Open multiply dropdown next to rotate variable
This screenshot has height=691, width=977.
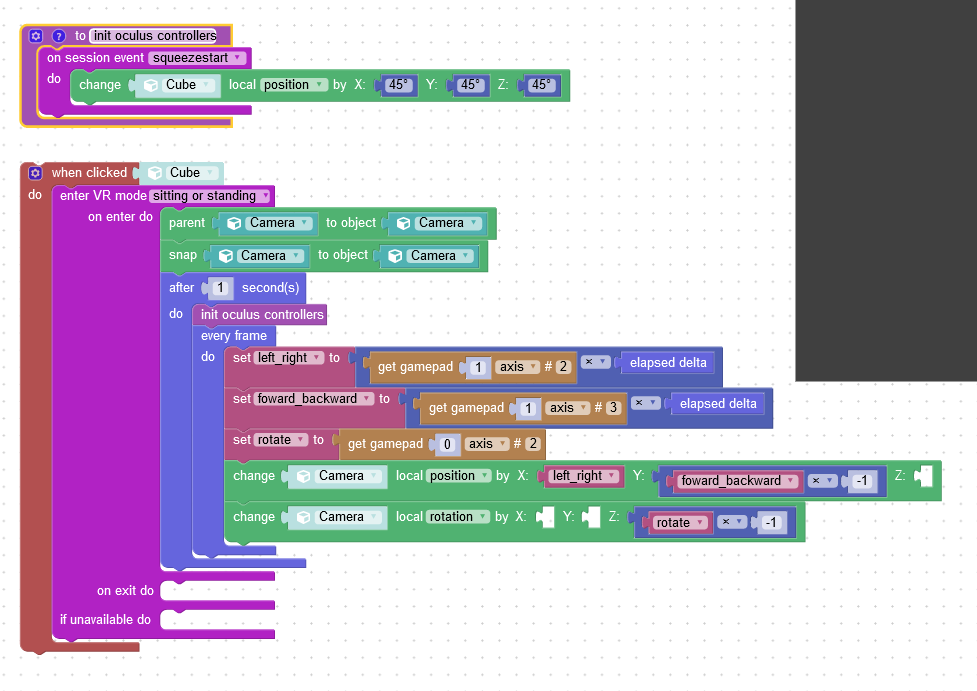[732, 522]
